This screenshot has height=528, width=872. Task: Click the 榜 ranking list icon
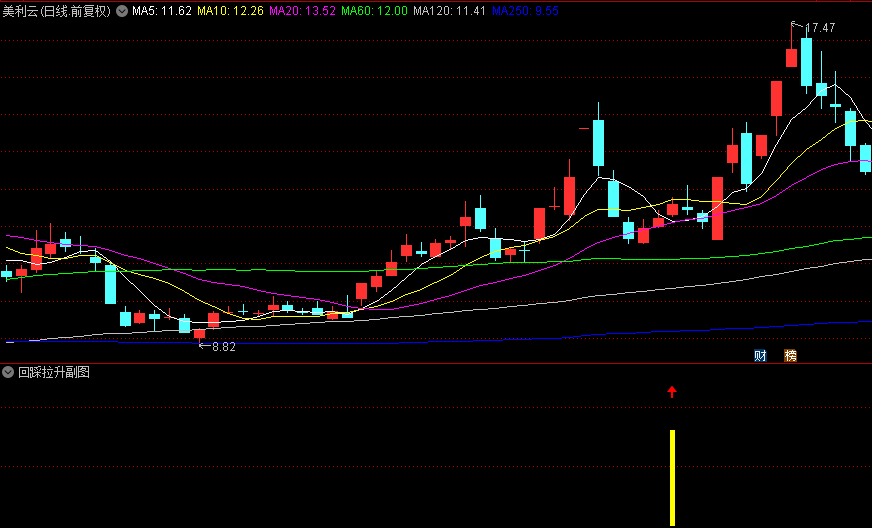coord(790,356)
